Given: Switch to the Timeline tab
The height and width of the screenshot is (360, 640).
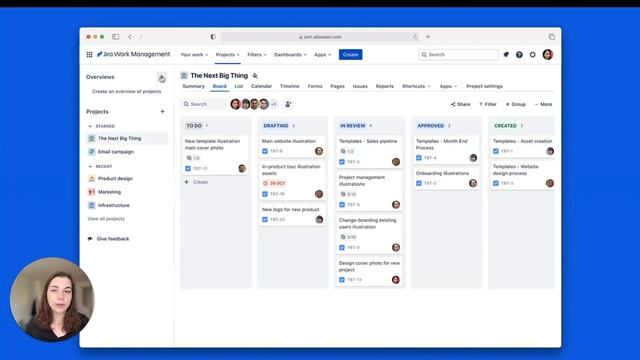Looking at the screenshot, I should click(290, 86).
